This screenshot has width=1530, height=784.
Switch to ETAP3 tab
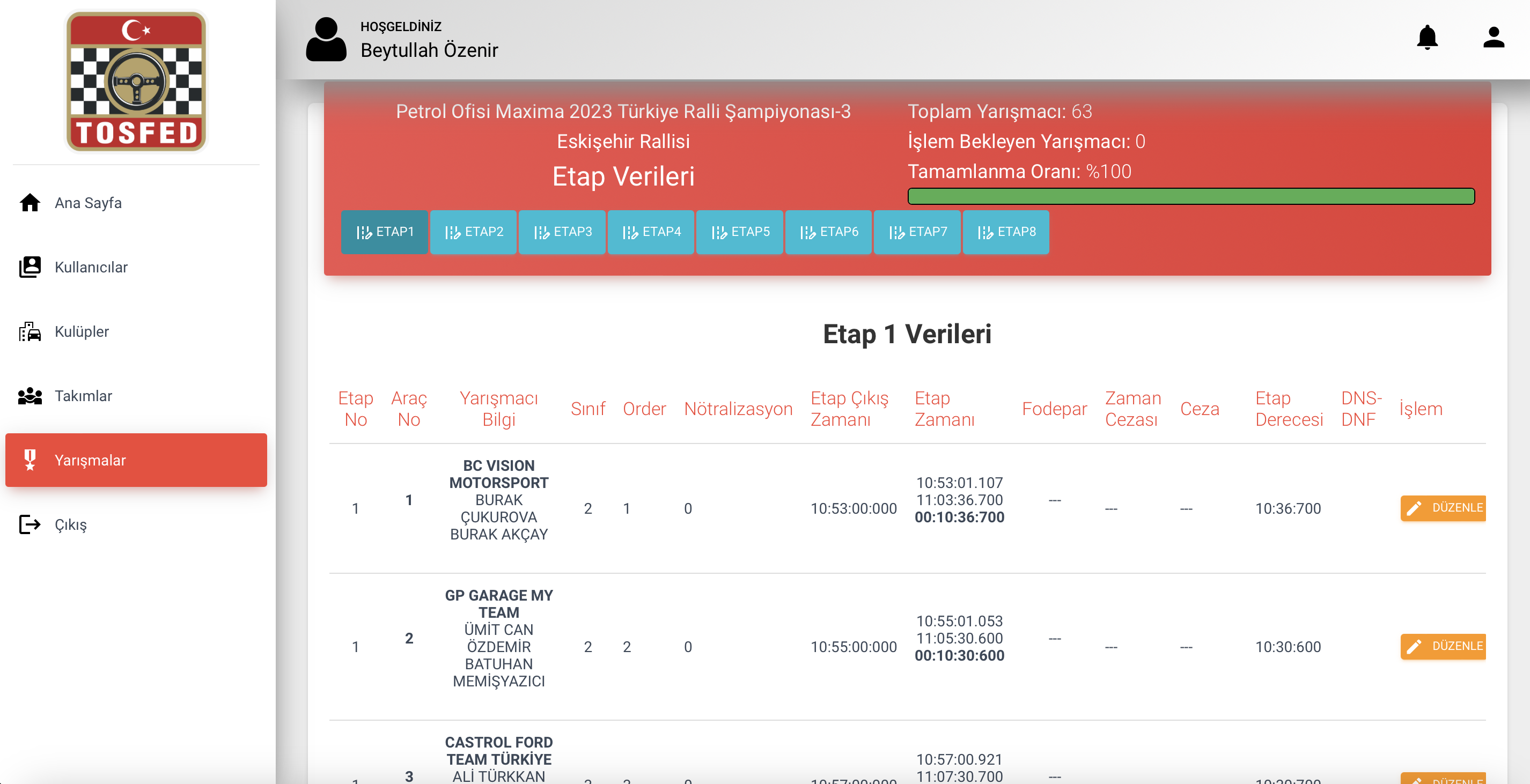tap(562, 232)
